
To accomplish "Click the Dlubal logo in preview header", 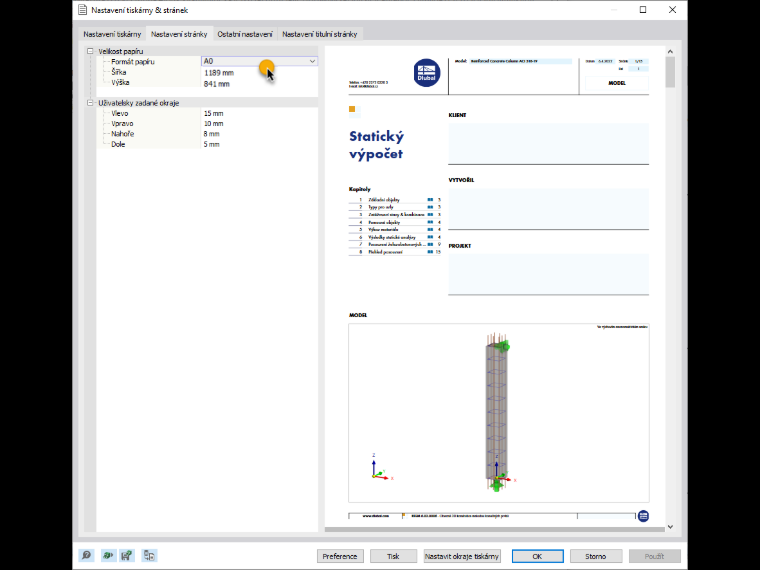I will 427,73.
